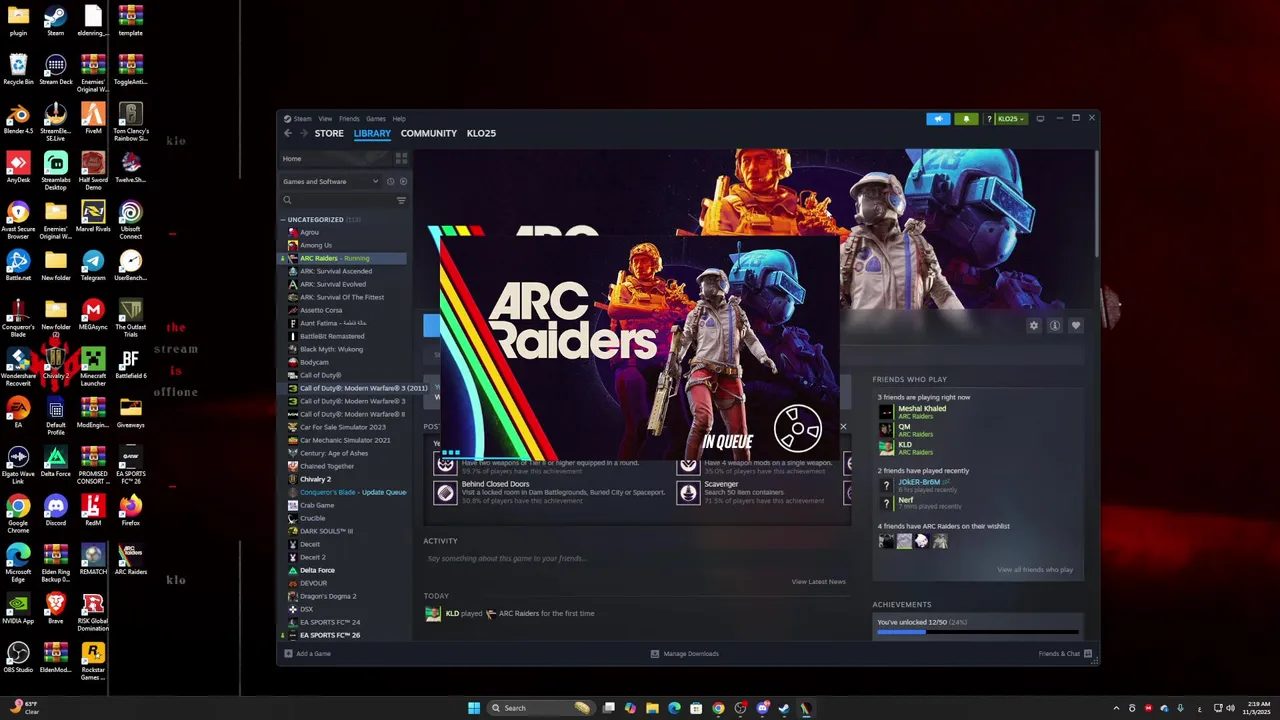The height and width of the screenshot is (720, 1280).
Task: Open Marvel Rivals desktop shortcut
Action: coord(93,215)
